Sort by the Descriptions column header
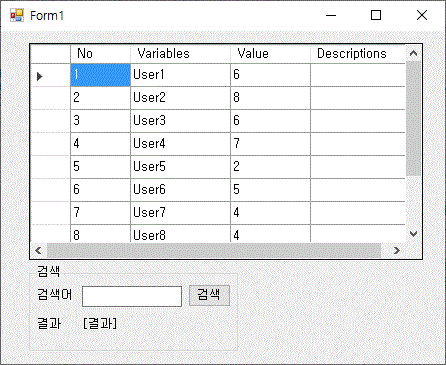 [x=358, y=54]
